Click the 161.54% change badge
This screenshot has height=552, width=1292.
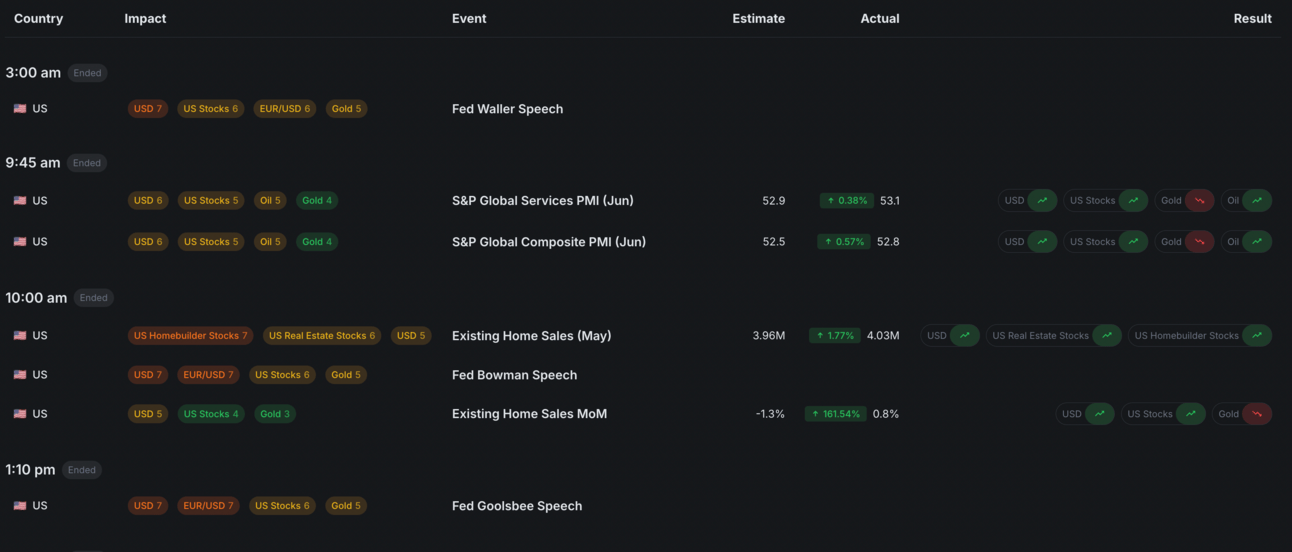tap(835, 414)
